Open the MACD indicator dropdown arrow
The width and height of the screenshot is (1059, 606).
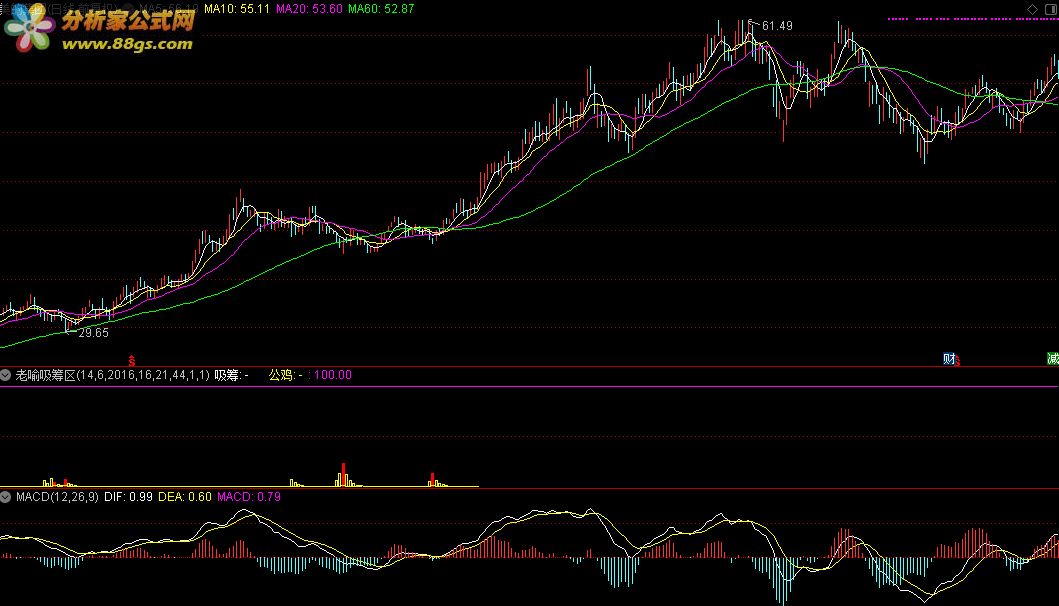click(x=5, y=497)
